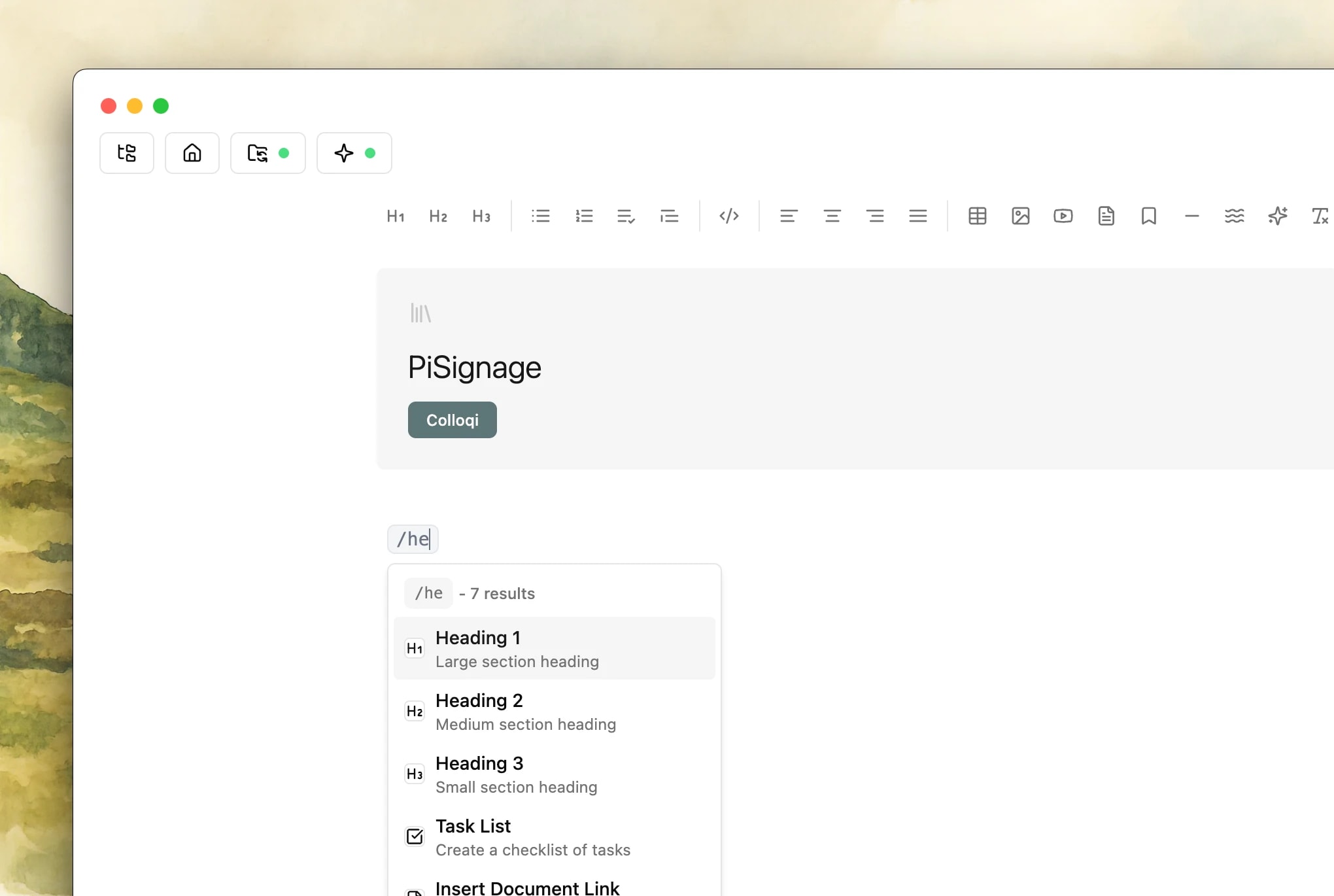
Task: Click the wavy lines toolbar icon
Action: point(1235,216)
